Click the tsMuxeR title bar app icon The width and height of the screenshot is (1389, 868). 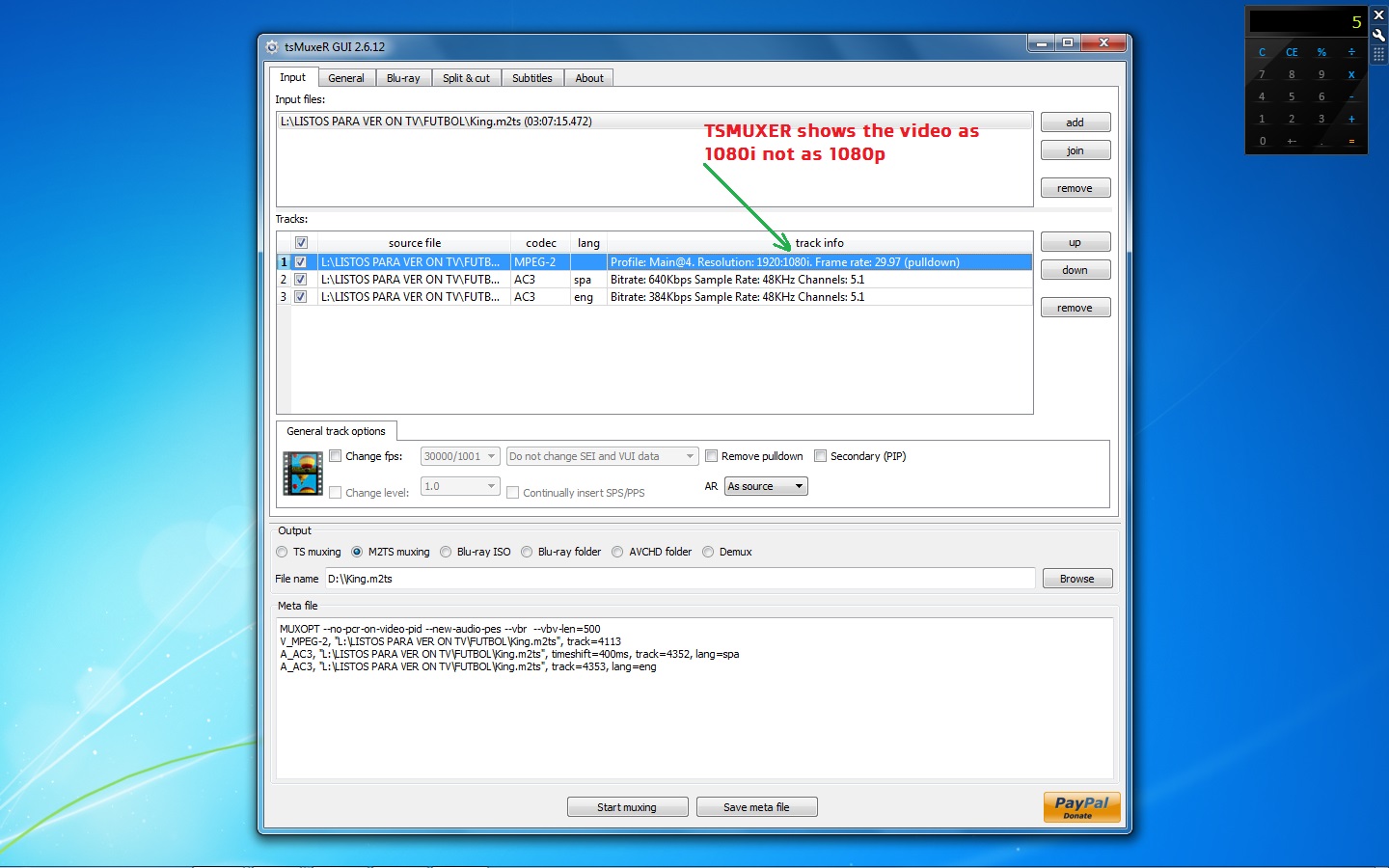272,46
